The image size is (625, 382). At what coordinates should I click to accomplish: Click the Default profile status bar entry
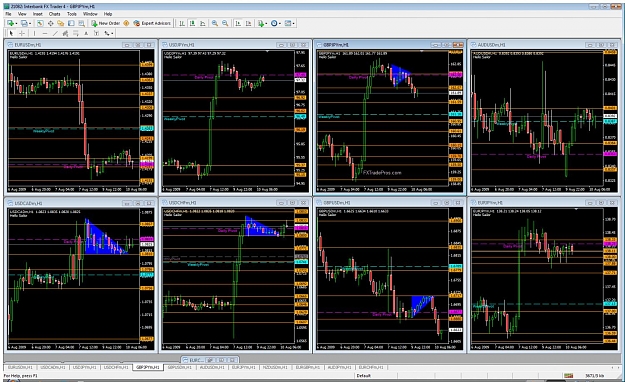coord(364,375)
